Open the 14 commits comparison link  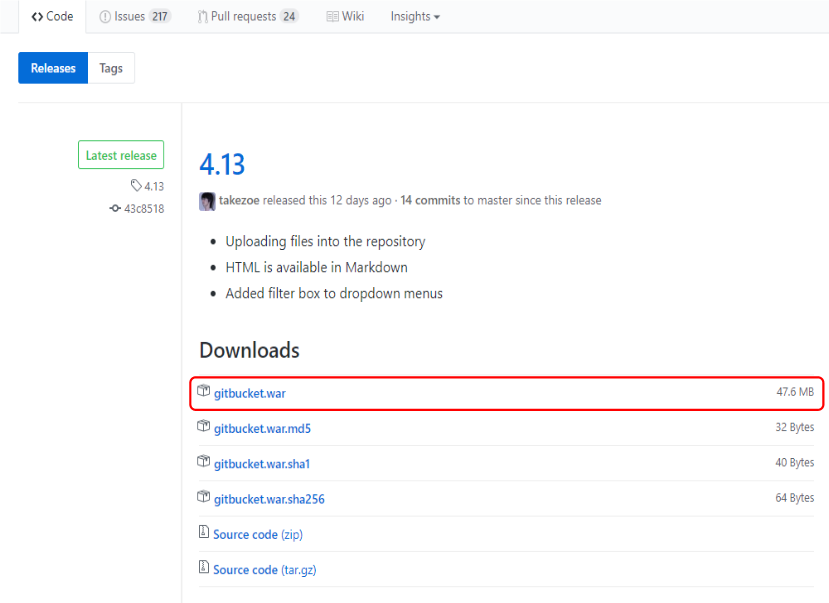[430, 200]
